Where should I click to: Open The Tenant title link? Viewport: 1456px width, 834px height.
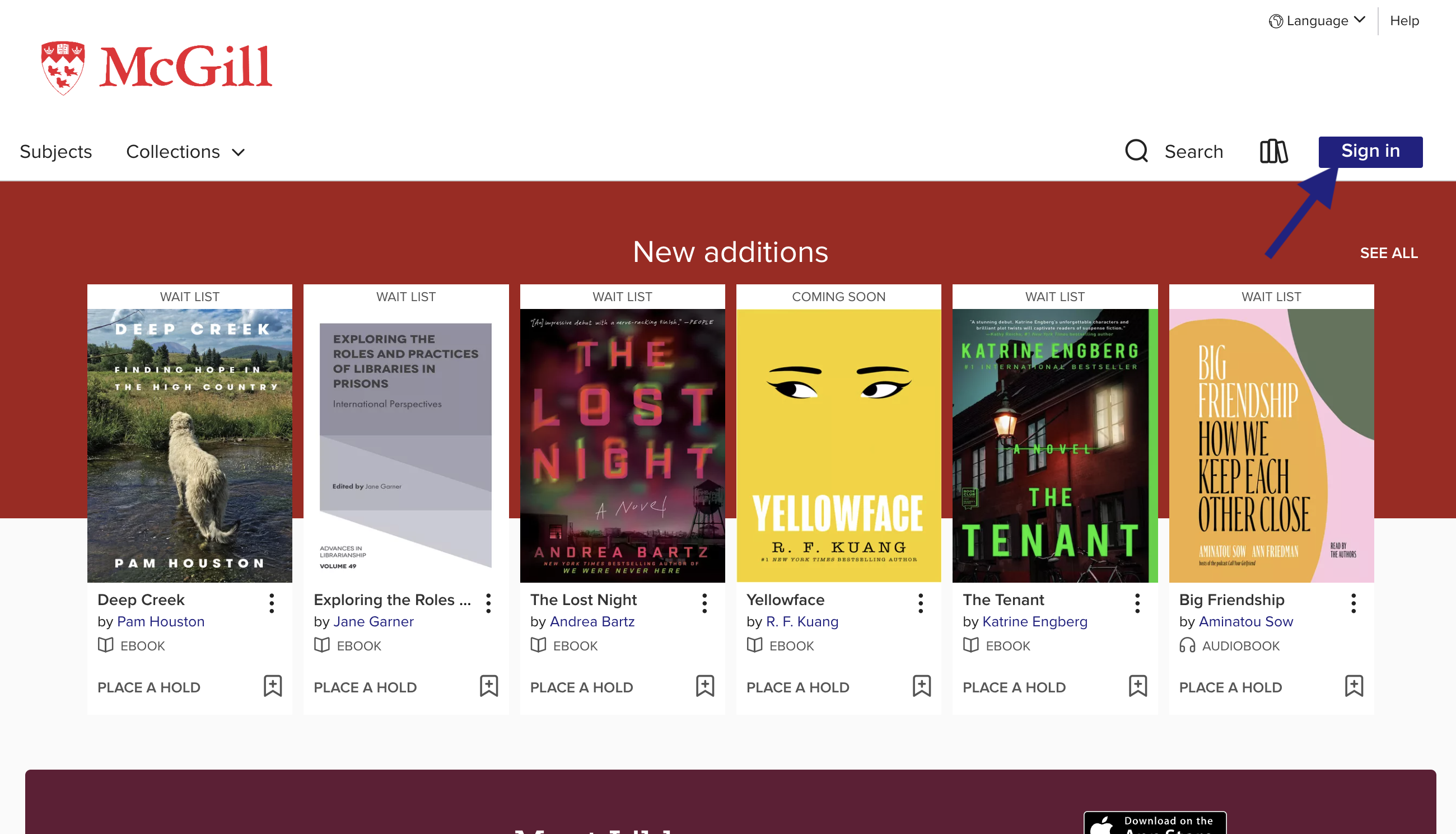[x=1004, y=599]
